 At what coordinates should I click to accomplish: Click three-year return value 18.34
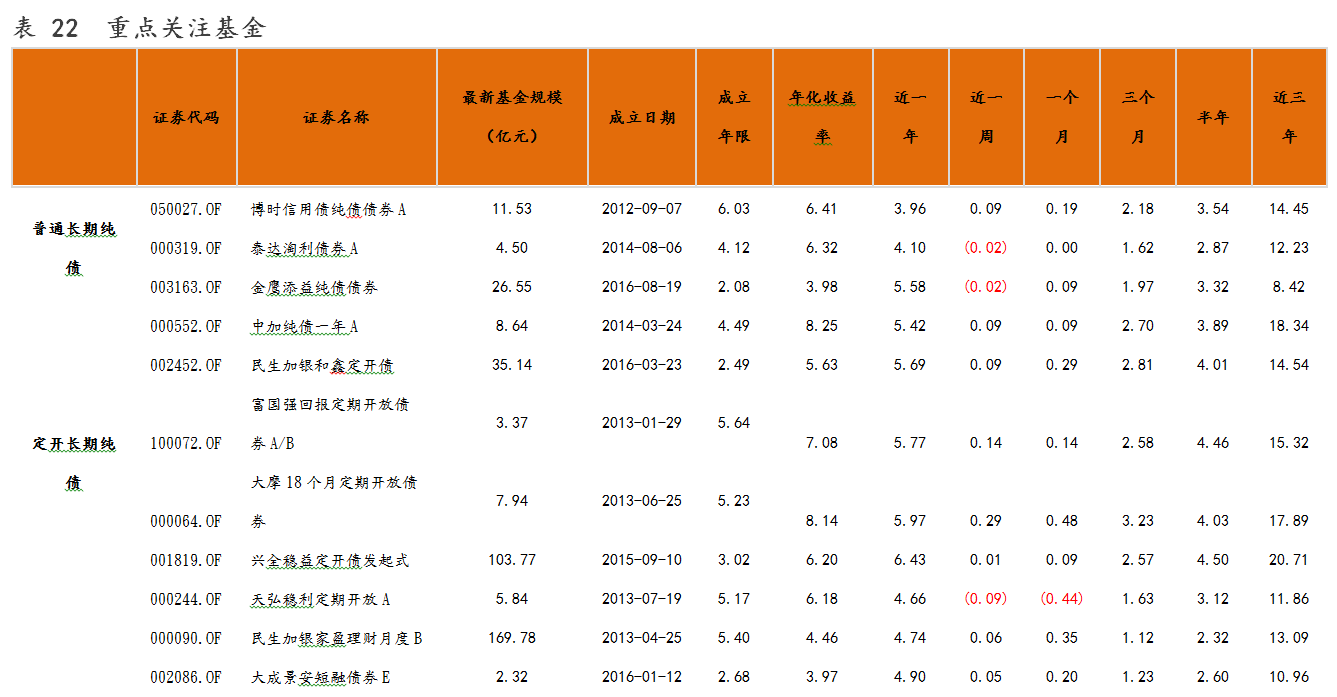tap(1289, 326)
